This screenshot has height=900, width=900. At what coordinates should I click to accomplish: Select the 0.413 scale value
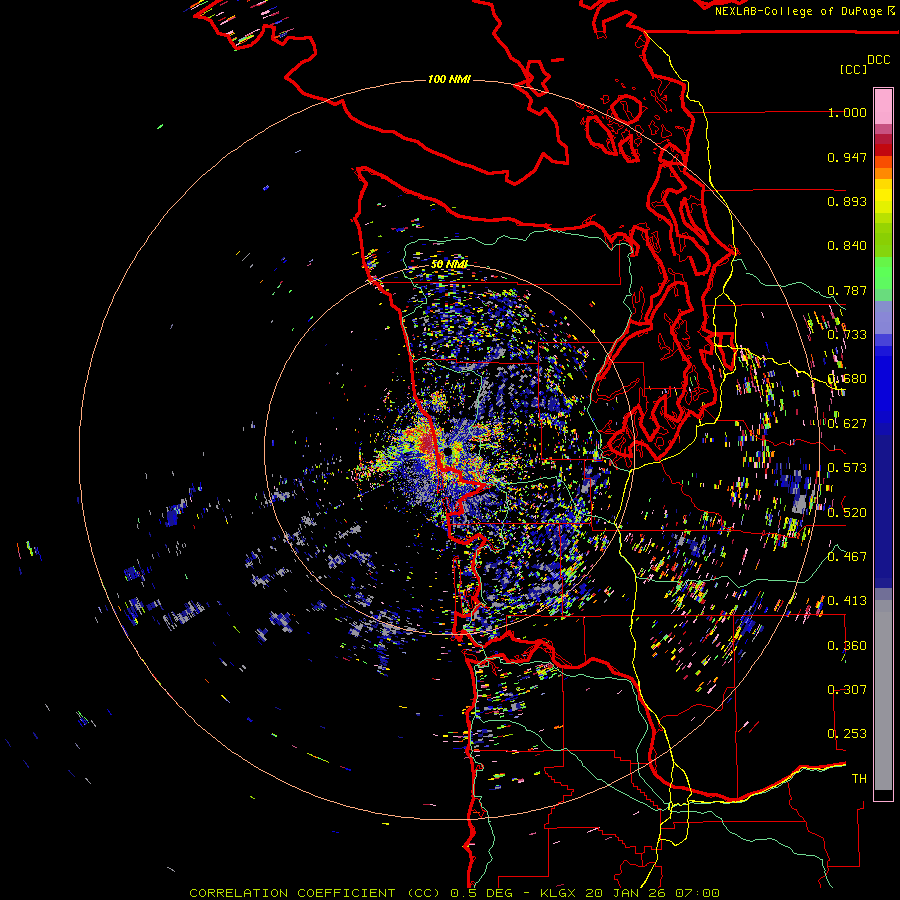(x=847, y=601)
